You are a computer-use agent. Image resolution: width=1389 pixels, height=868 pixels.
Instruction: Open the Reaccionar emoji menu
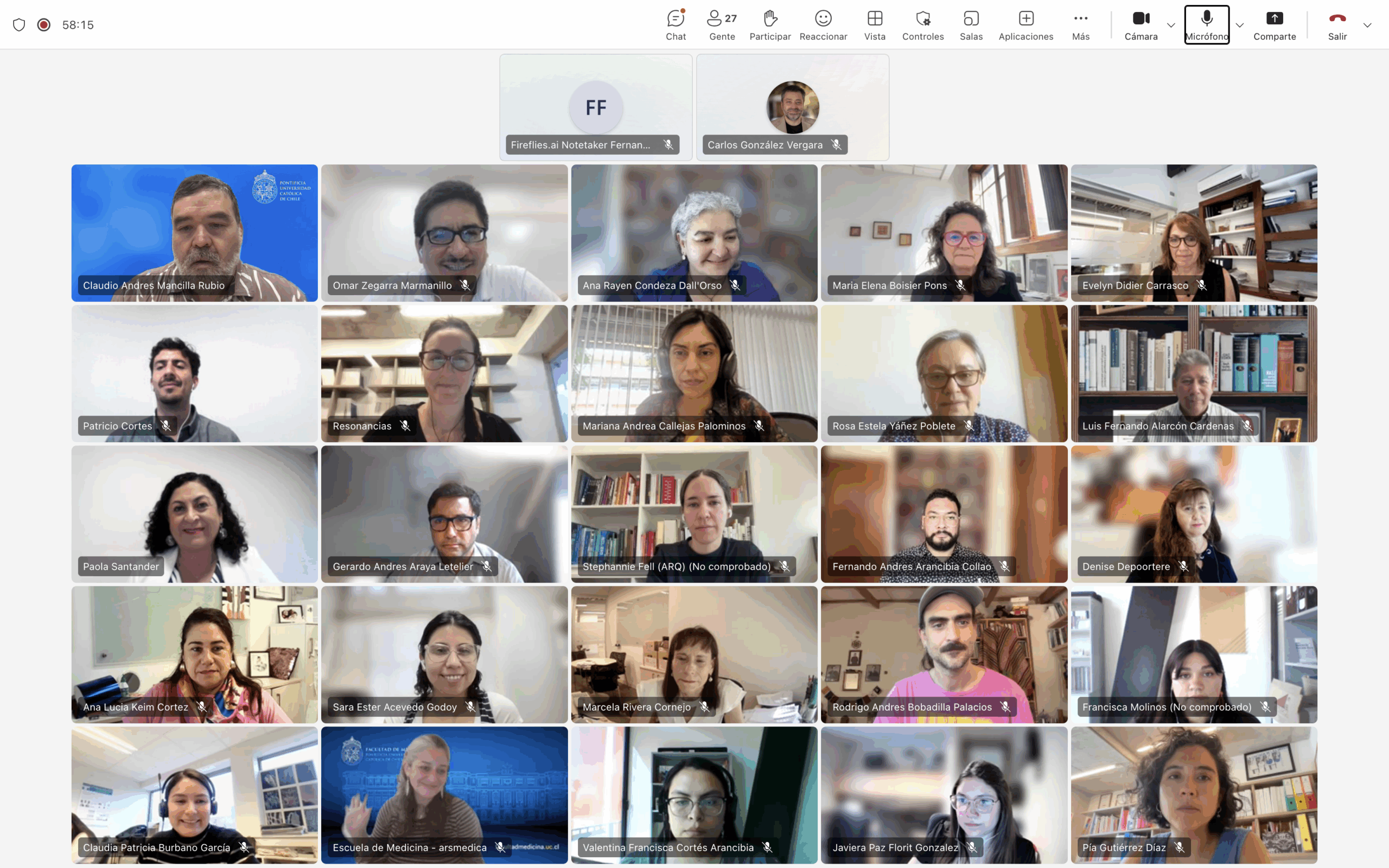coord(823,25)
